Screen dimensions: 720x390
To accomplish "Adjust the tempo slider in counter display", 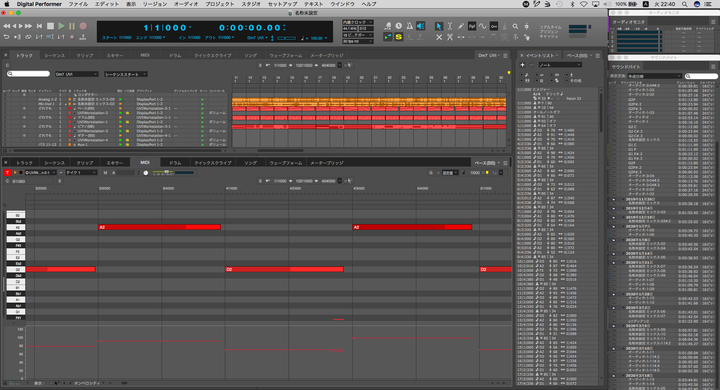I will [286, 38].
